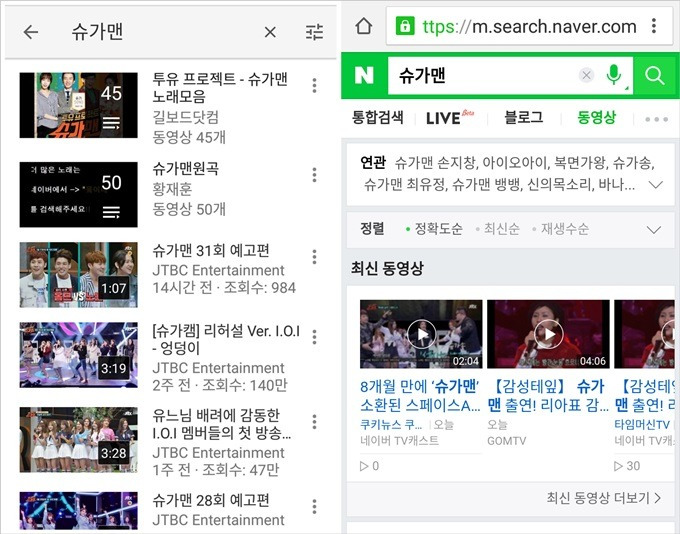Screen dimensions: 680x534
Task: Tap related search 신의목소리
Action: pos(559,185)
